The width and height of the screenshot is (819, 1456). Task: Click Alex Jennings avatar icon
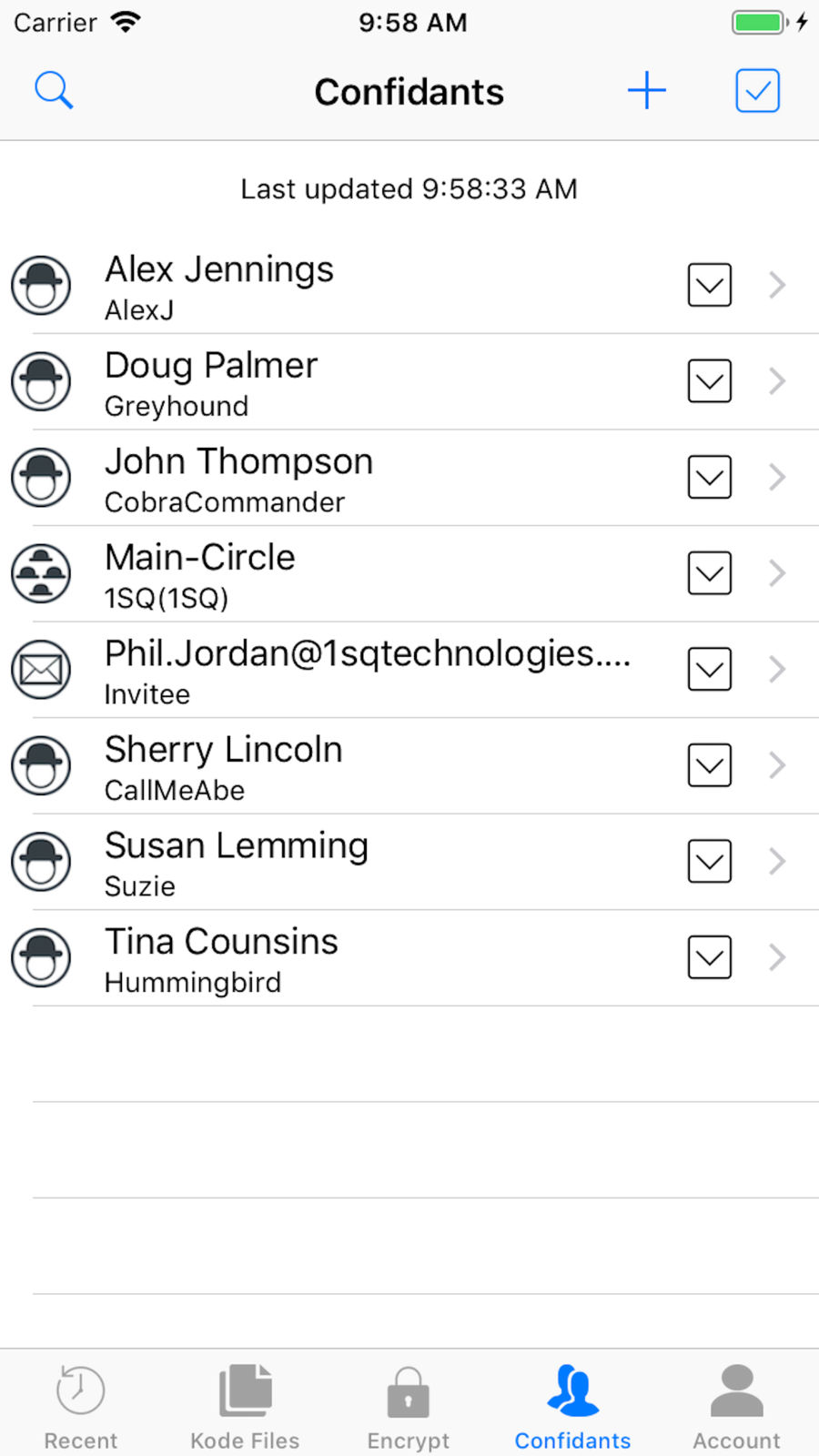click(41, 286)
